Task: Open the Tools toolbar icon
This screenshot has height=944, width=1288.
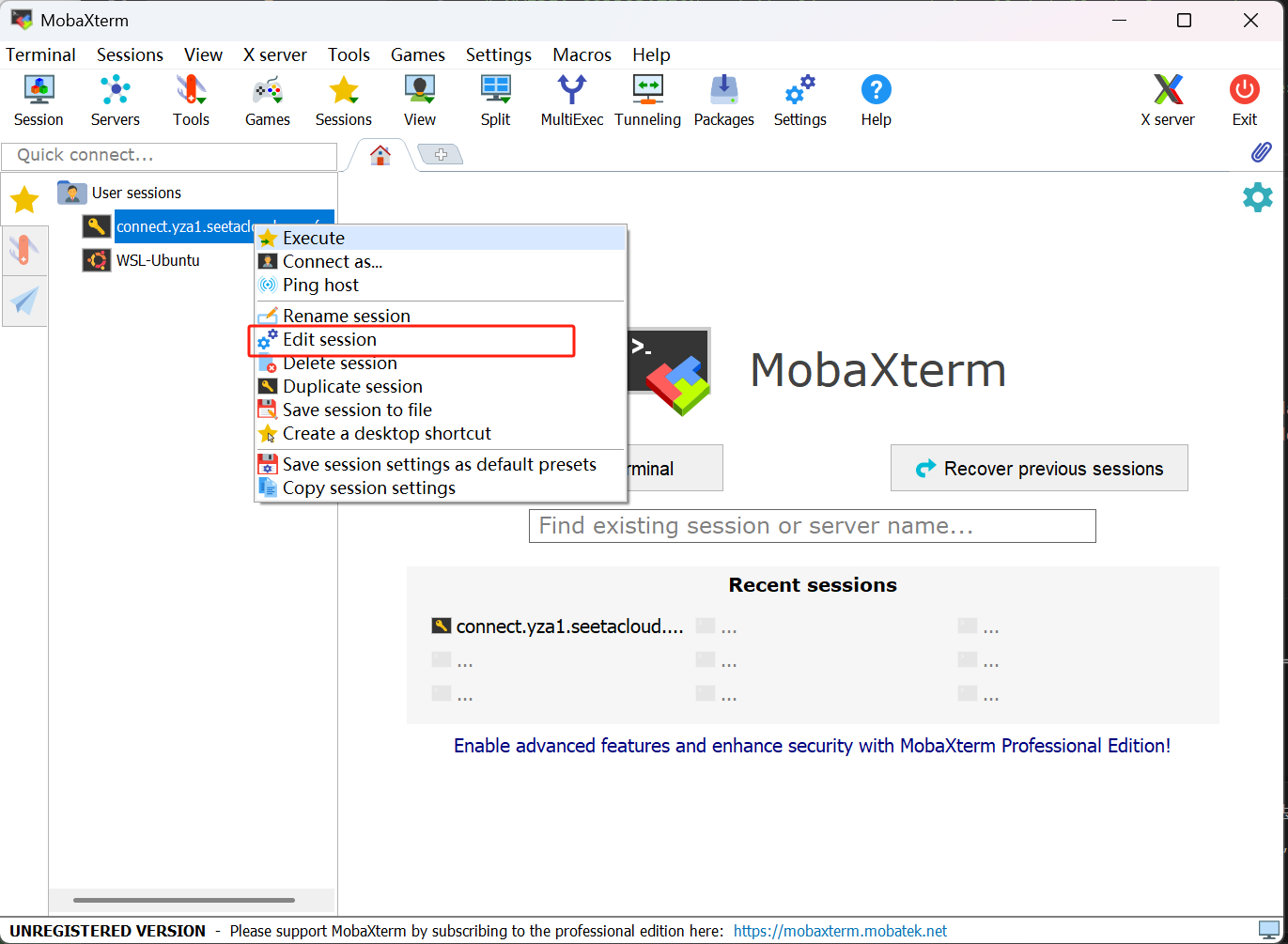Action: [191, 101]
